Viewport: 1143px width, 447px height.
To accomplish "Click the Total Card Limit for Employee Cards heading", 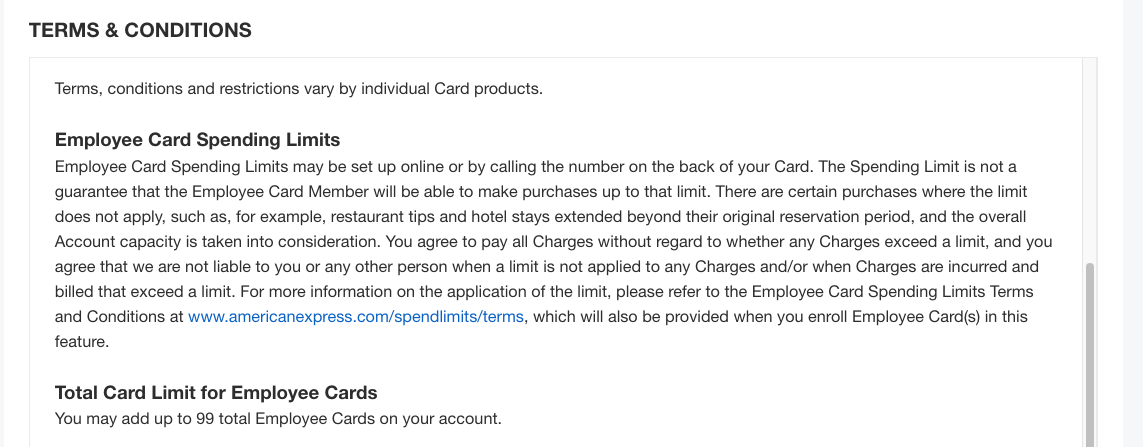I will click(216, 393).
